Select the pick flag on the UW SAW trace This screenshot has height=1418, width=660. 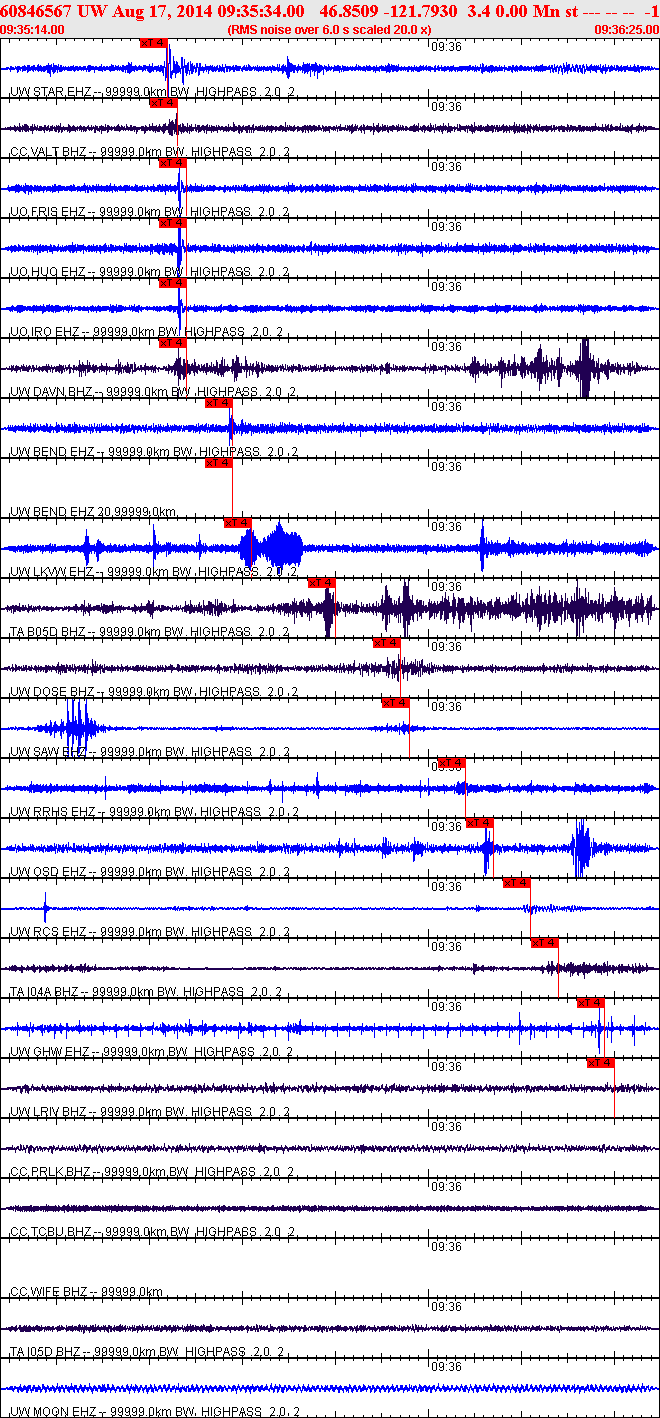[396, 703]
